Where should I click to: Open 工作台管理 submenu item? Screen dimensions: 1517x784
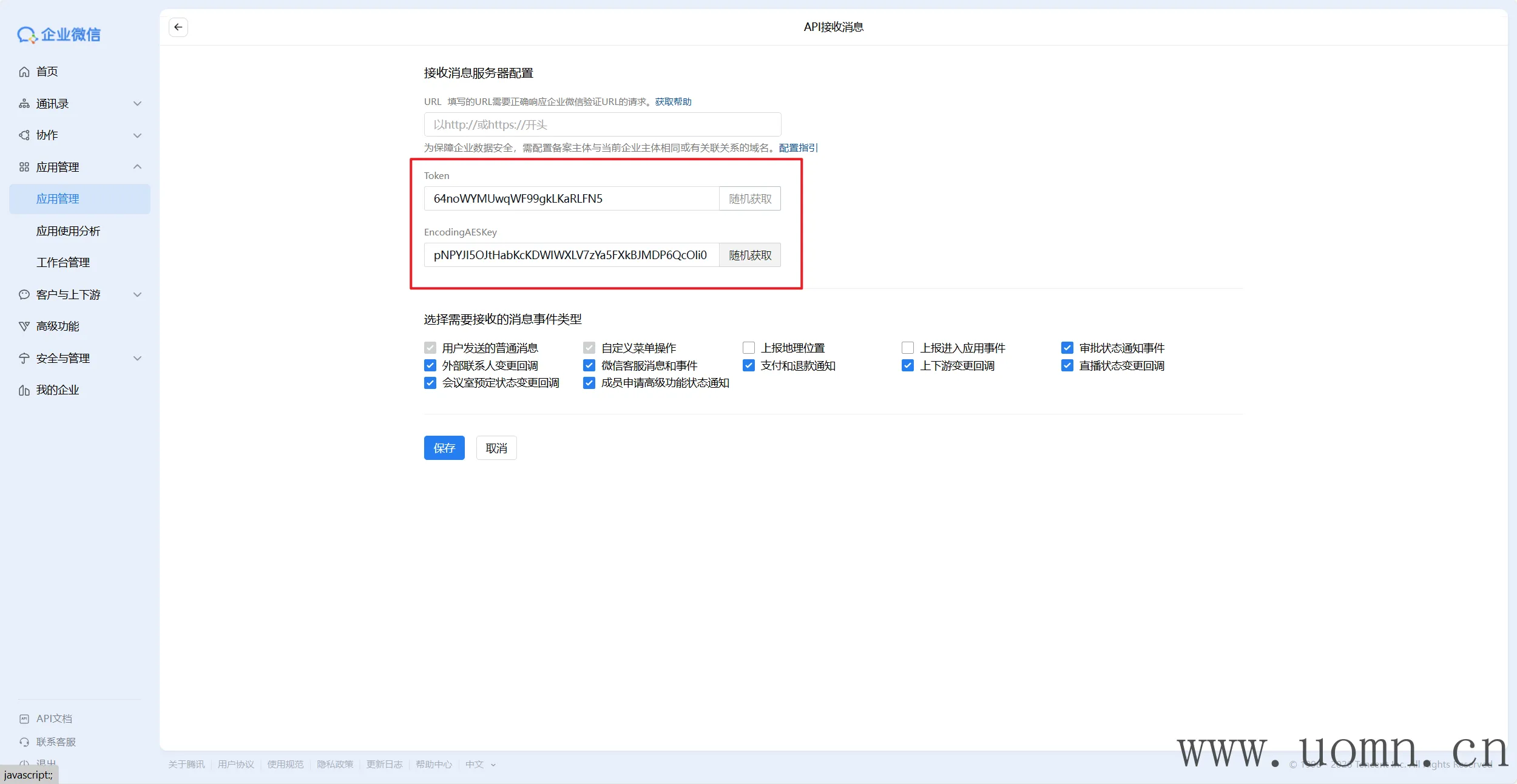[63, 263]
